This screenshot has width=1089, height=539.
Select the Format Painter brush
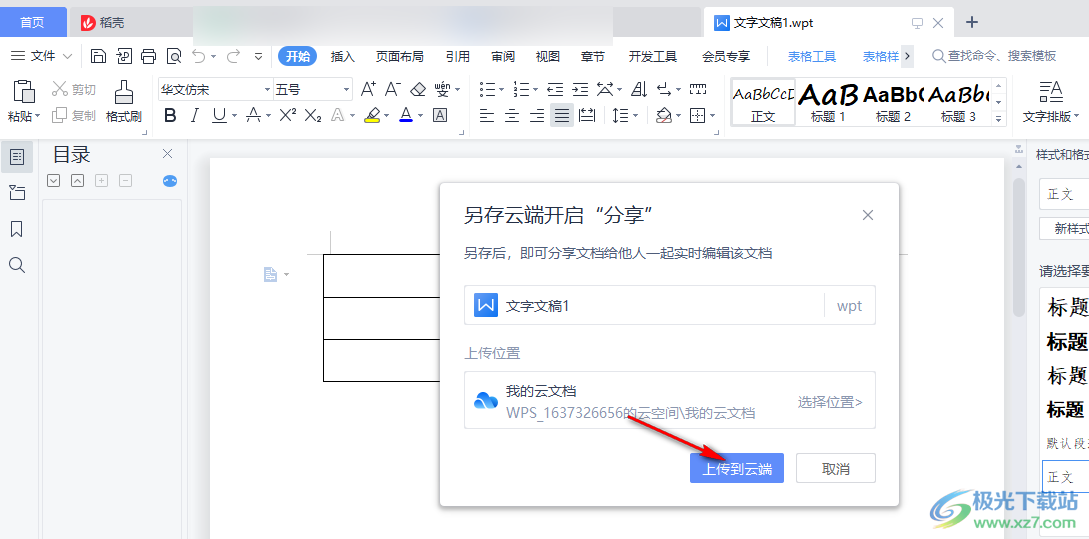coord(124,92)
